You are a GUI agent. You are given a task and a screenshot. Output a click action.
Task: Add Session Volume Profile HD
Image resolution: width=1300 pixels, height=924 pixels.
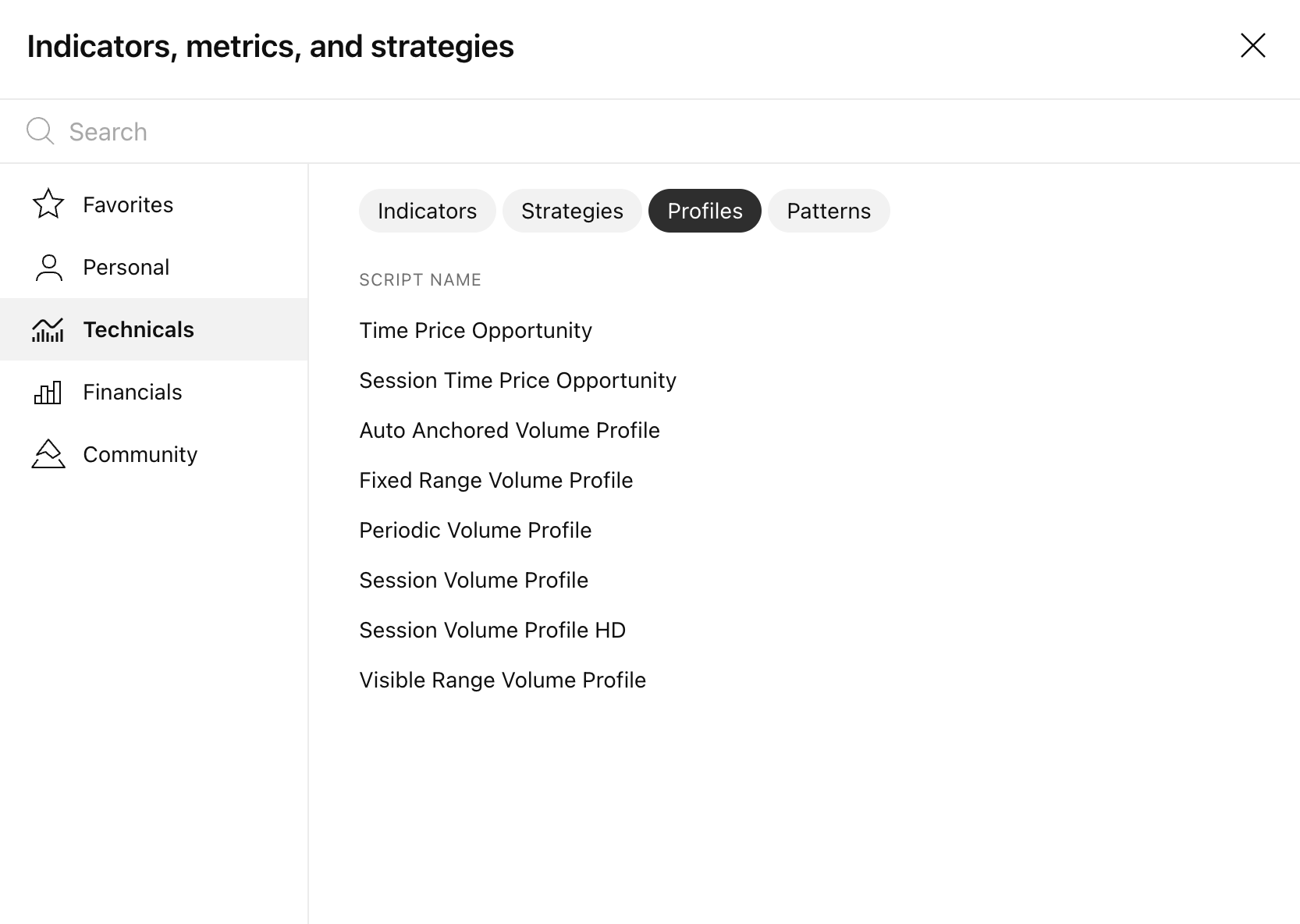tap(492, 631)
